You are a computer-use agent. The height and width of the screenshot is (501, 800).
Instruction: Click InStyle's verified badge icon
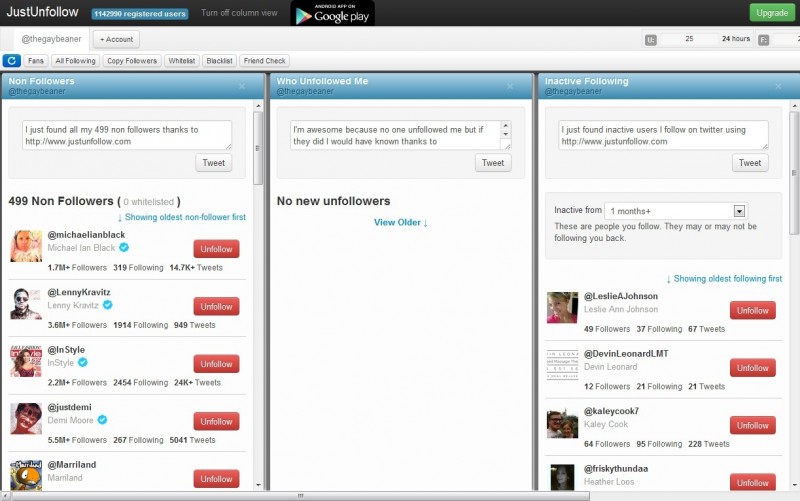pos(83,362)
